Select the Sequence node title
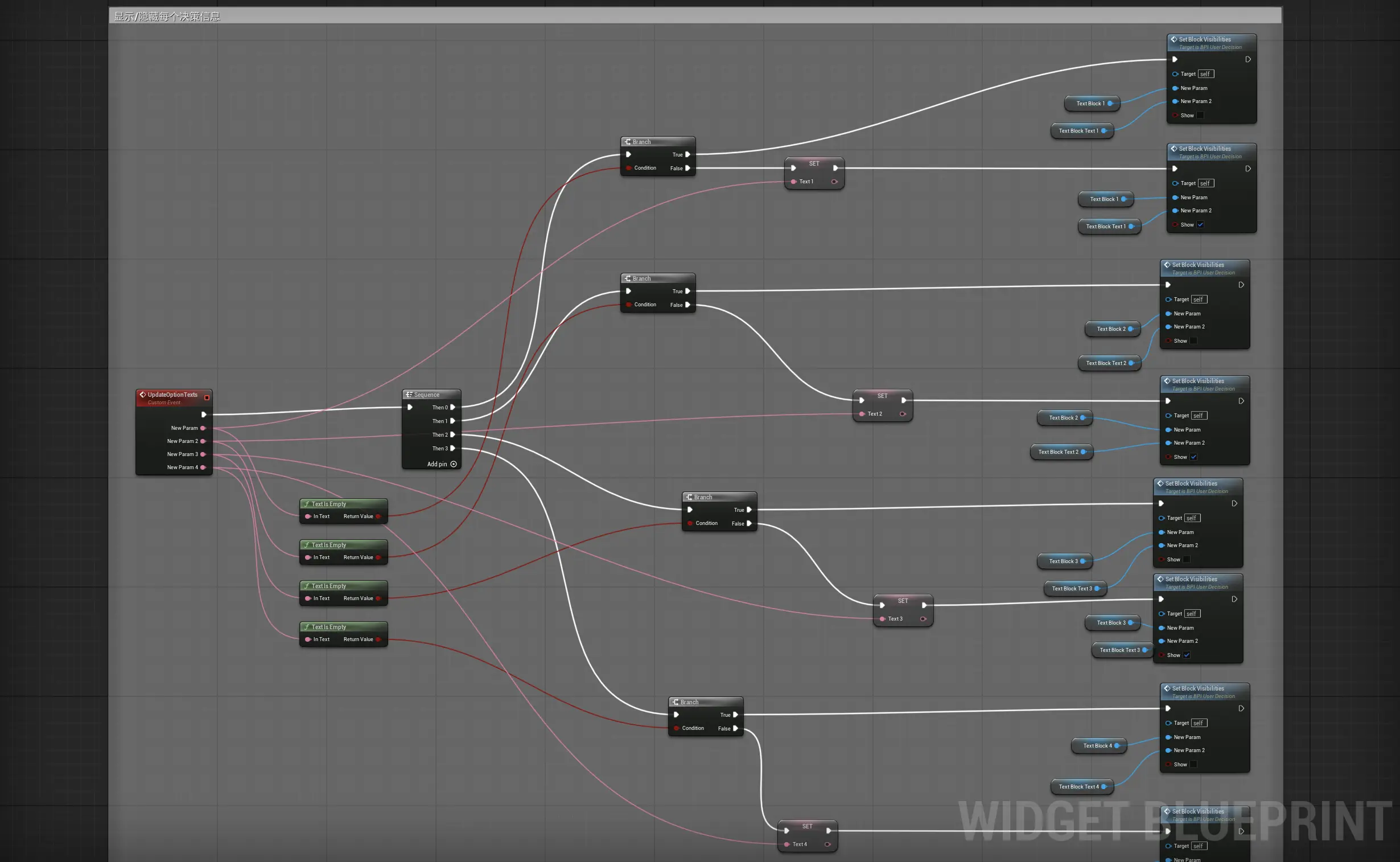The height and width of the screenshot is (862, 1400). [427, 395]
